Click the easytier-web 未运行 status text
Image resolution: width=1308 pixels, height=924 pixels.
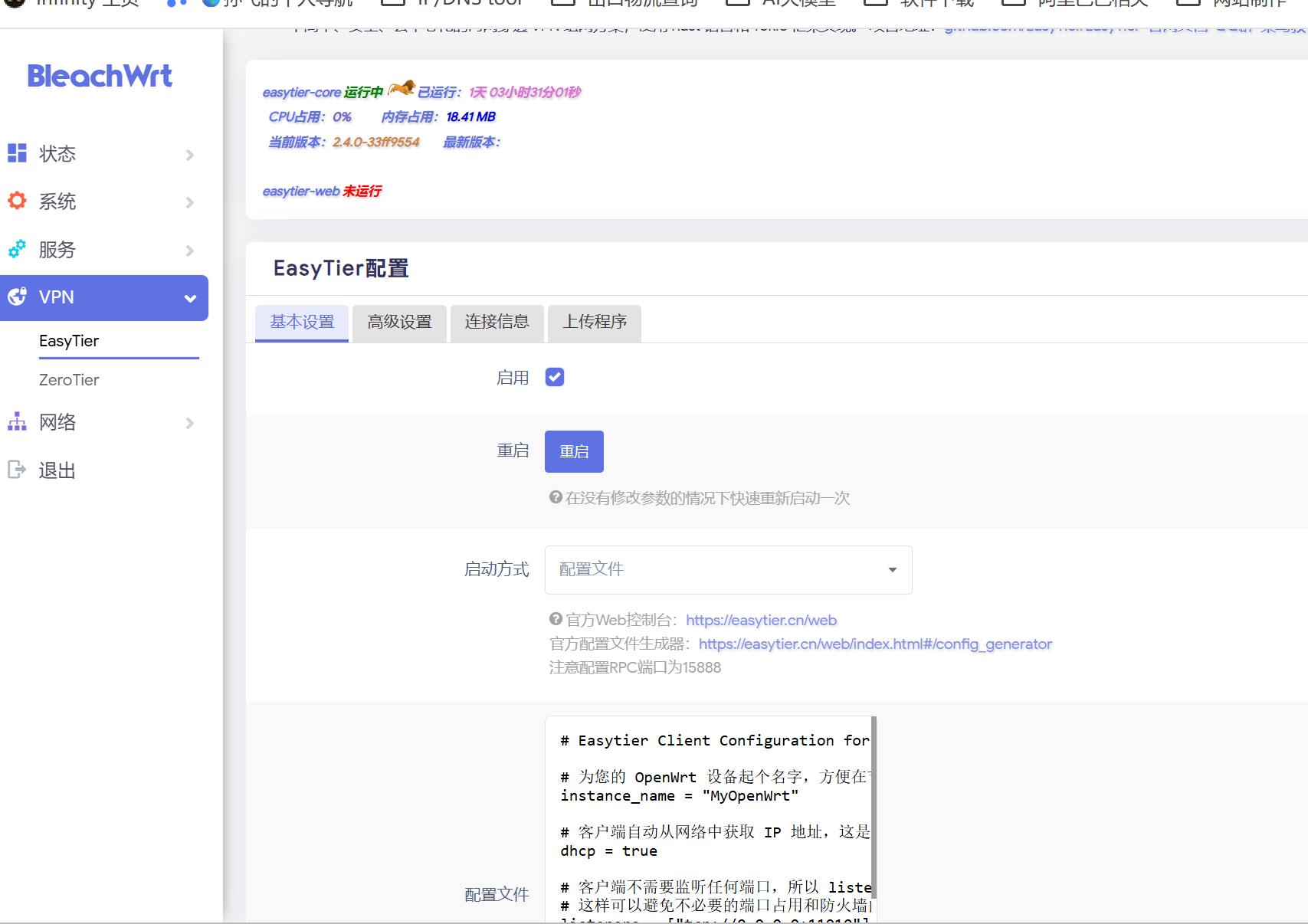coord(322,191)
